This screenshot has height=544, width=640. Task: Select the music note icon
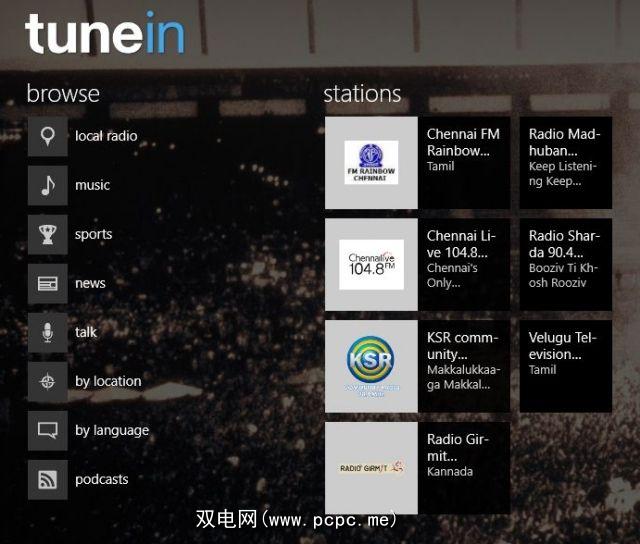(x=48, y=185)
